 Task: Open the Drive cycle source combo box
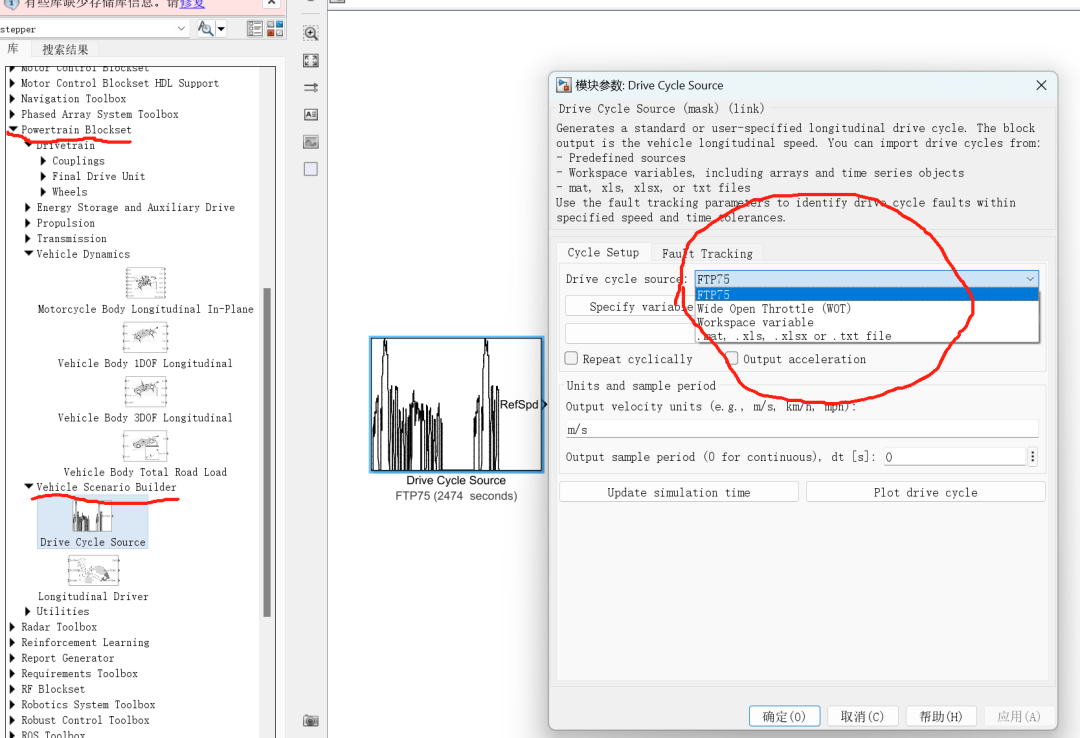click(x=866, y=279)
